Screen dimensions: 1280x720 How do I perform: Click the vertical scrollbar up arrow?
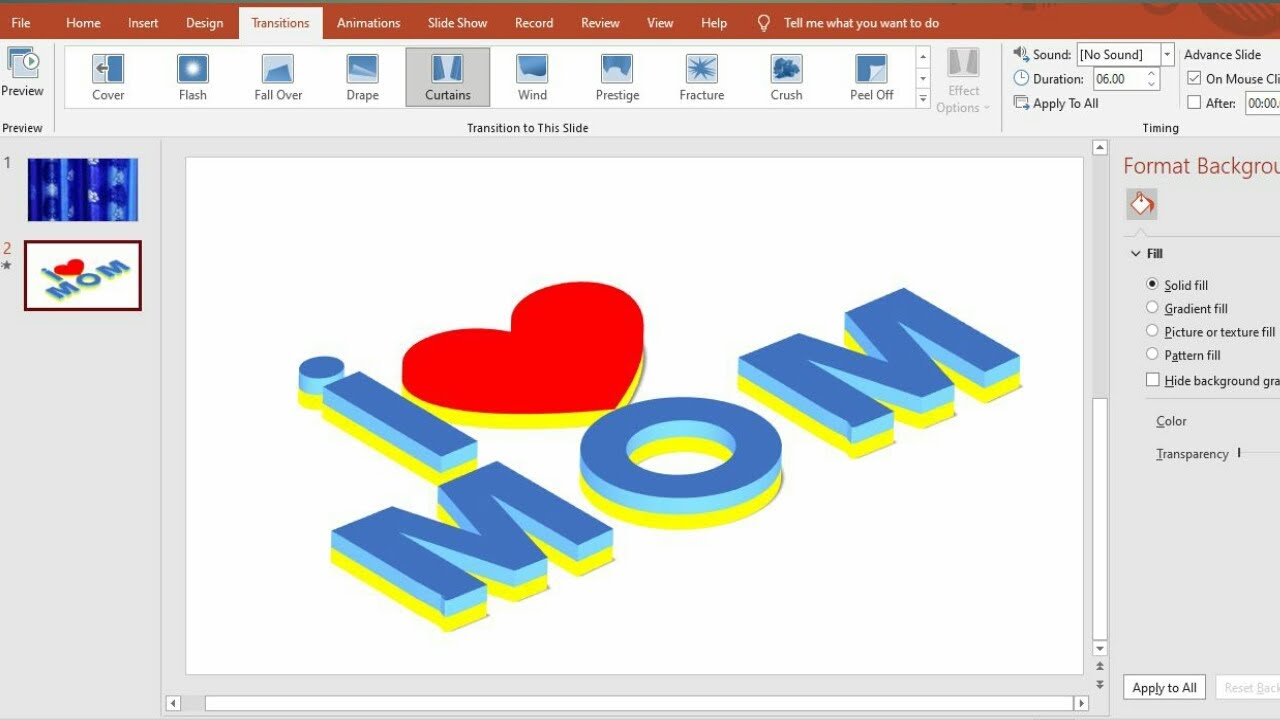coord(1100,148)
